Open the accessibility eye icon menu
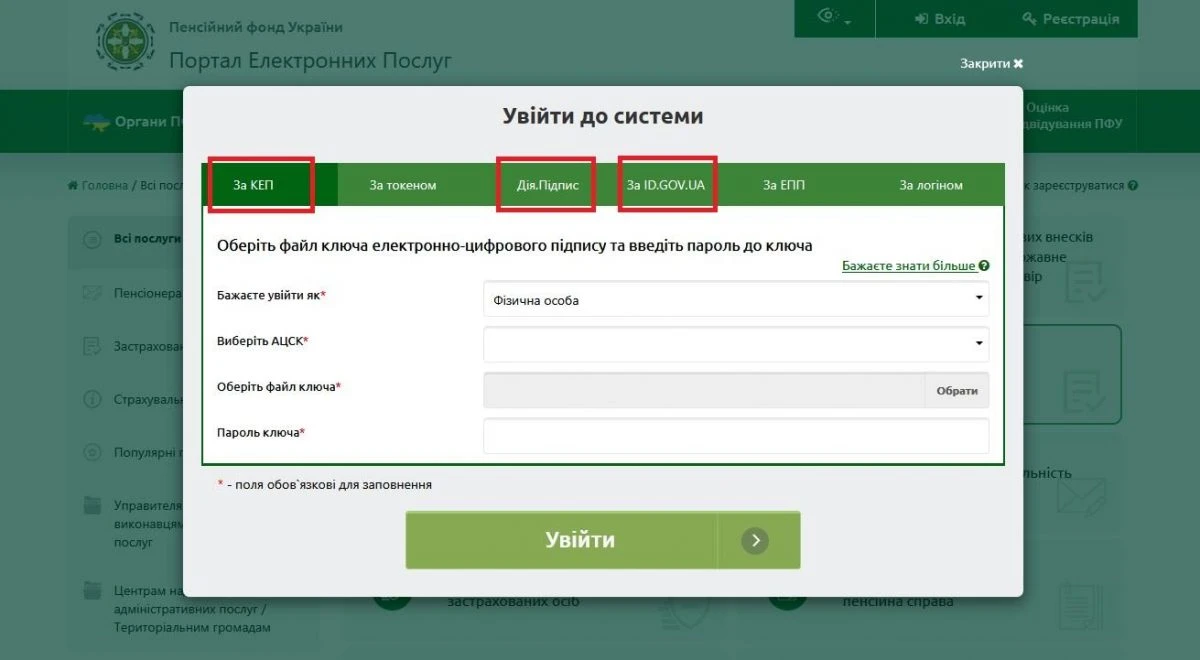 click(x=826, y=15)
